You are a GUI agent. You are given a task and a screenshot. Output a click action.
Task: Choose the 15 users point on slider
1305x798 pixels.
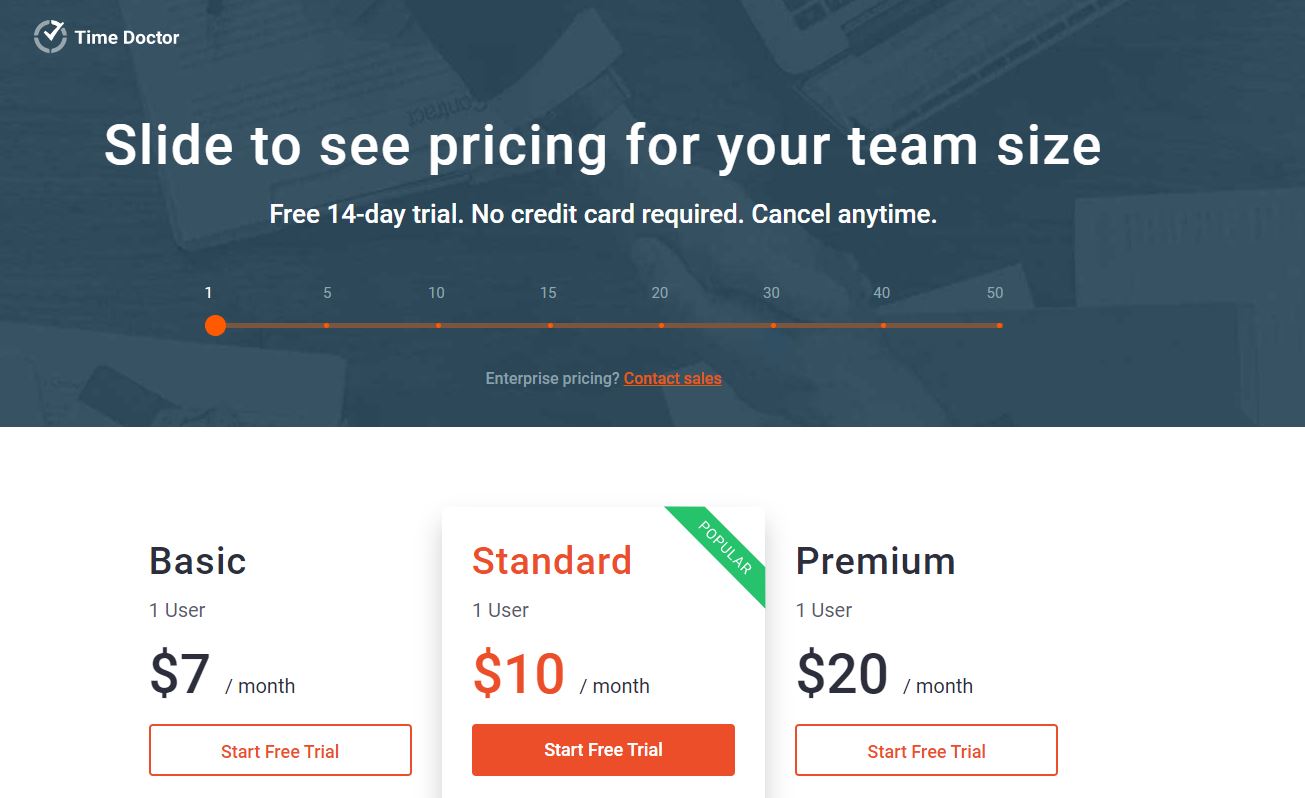tap(550, 325)
